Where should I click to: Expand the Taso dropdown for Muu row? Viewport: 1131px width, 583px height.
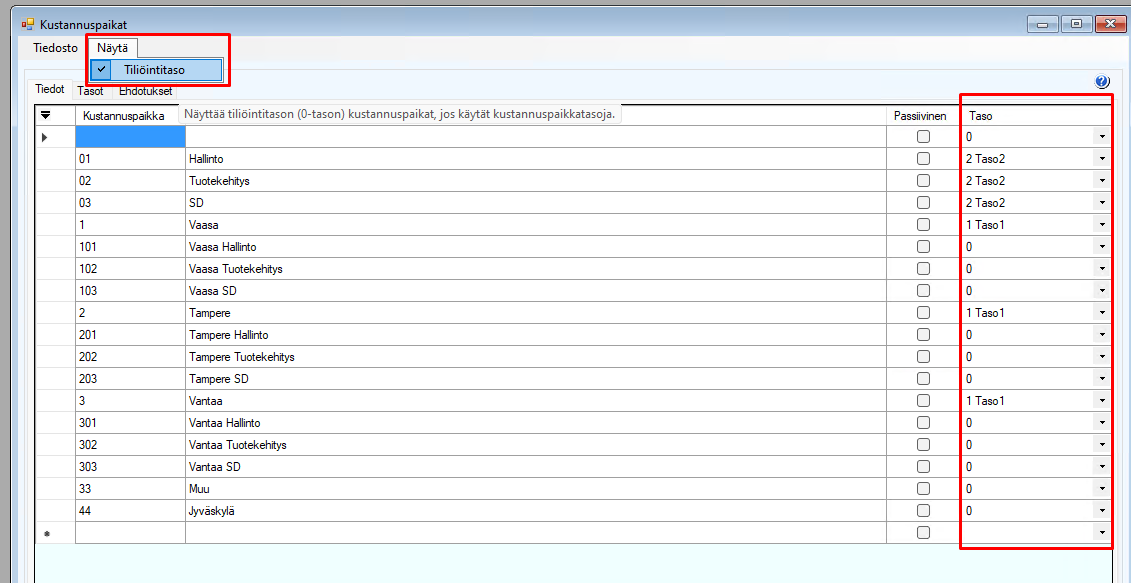(1102, 489)
